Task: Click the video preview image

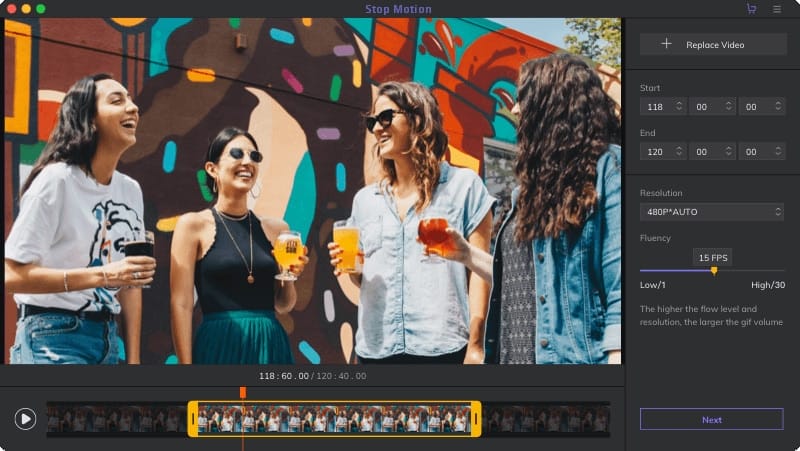Action: tap(312, 190)
